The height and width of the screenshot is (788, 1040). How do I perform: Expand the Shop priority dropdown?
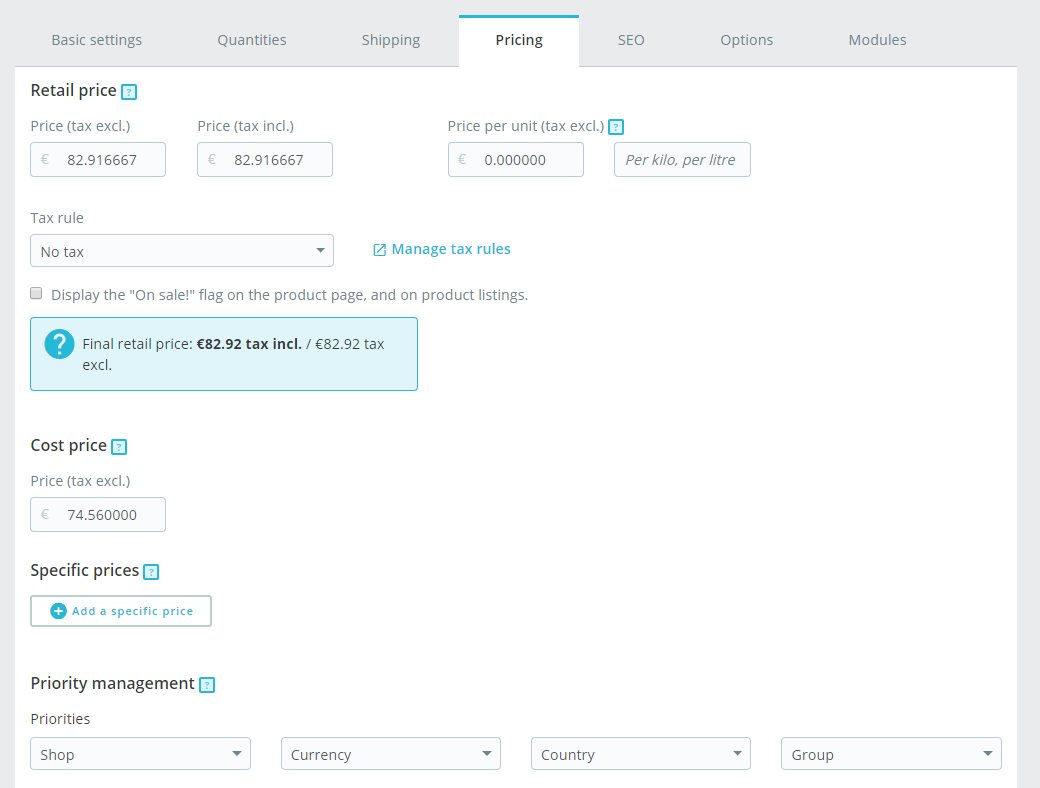[141, 754]
